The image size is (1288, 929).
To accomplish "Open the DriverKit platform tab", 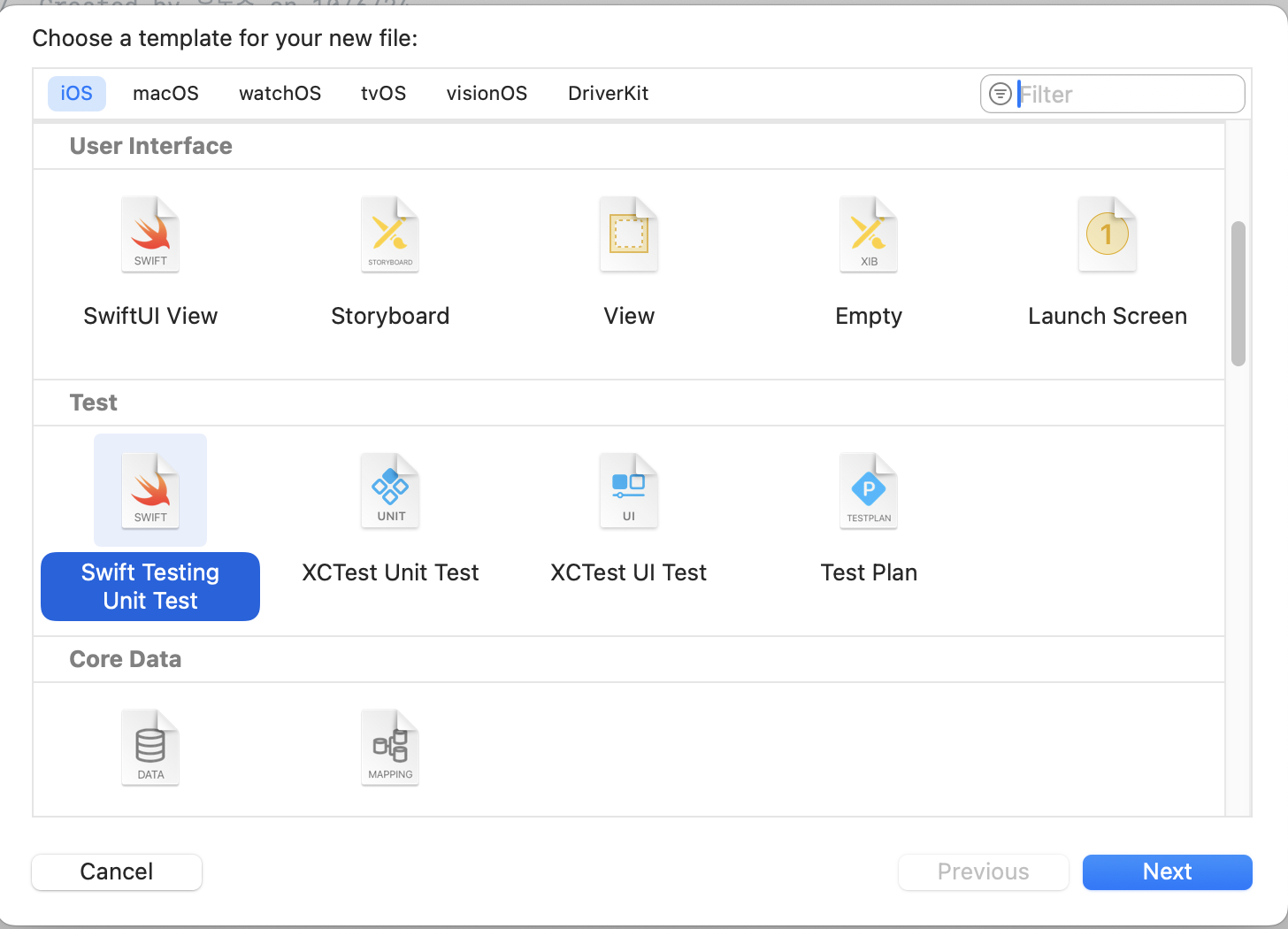I will [609, 93].
